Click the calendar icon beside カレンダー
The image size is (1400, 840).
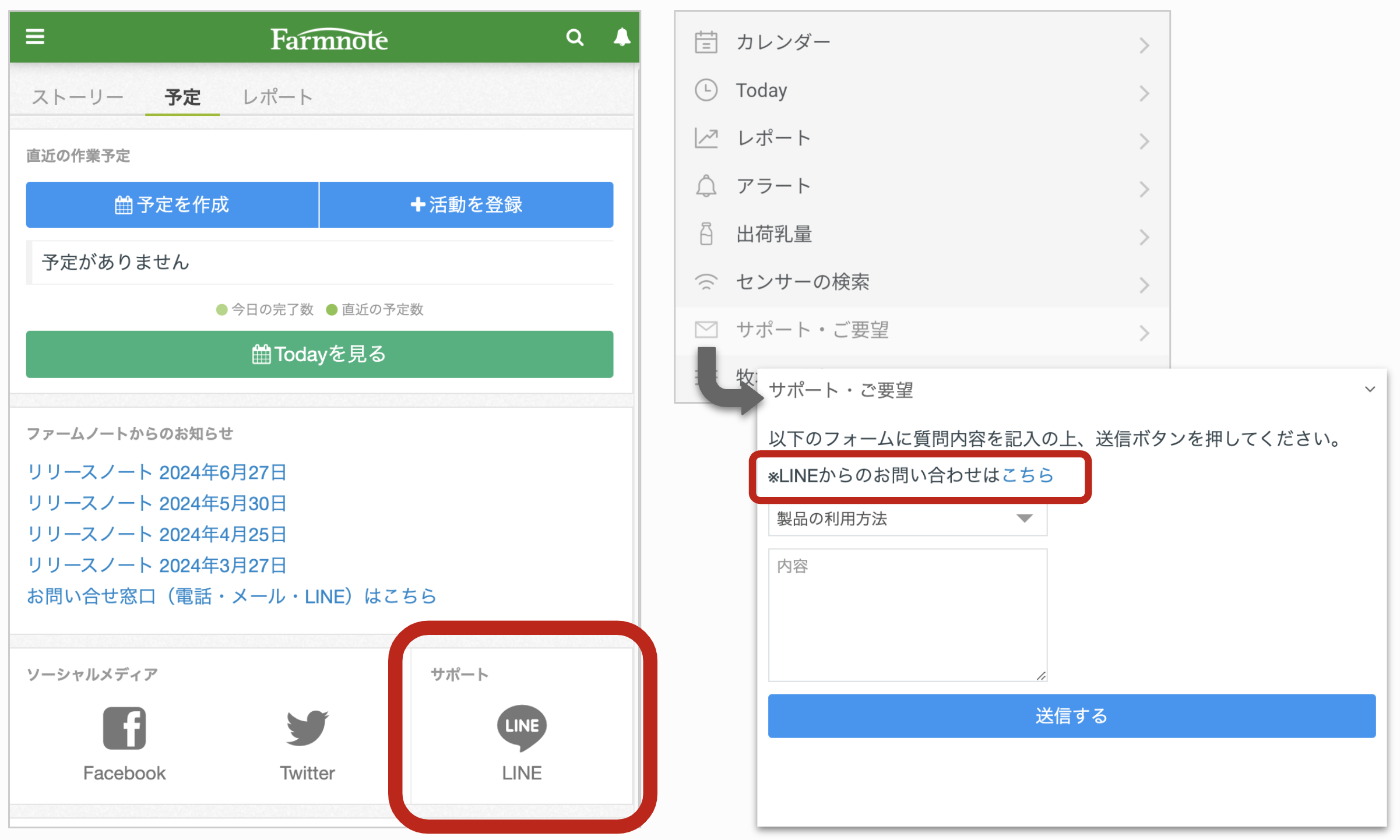(706, 42)
